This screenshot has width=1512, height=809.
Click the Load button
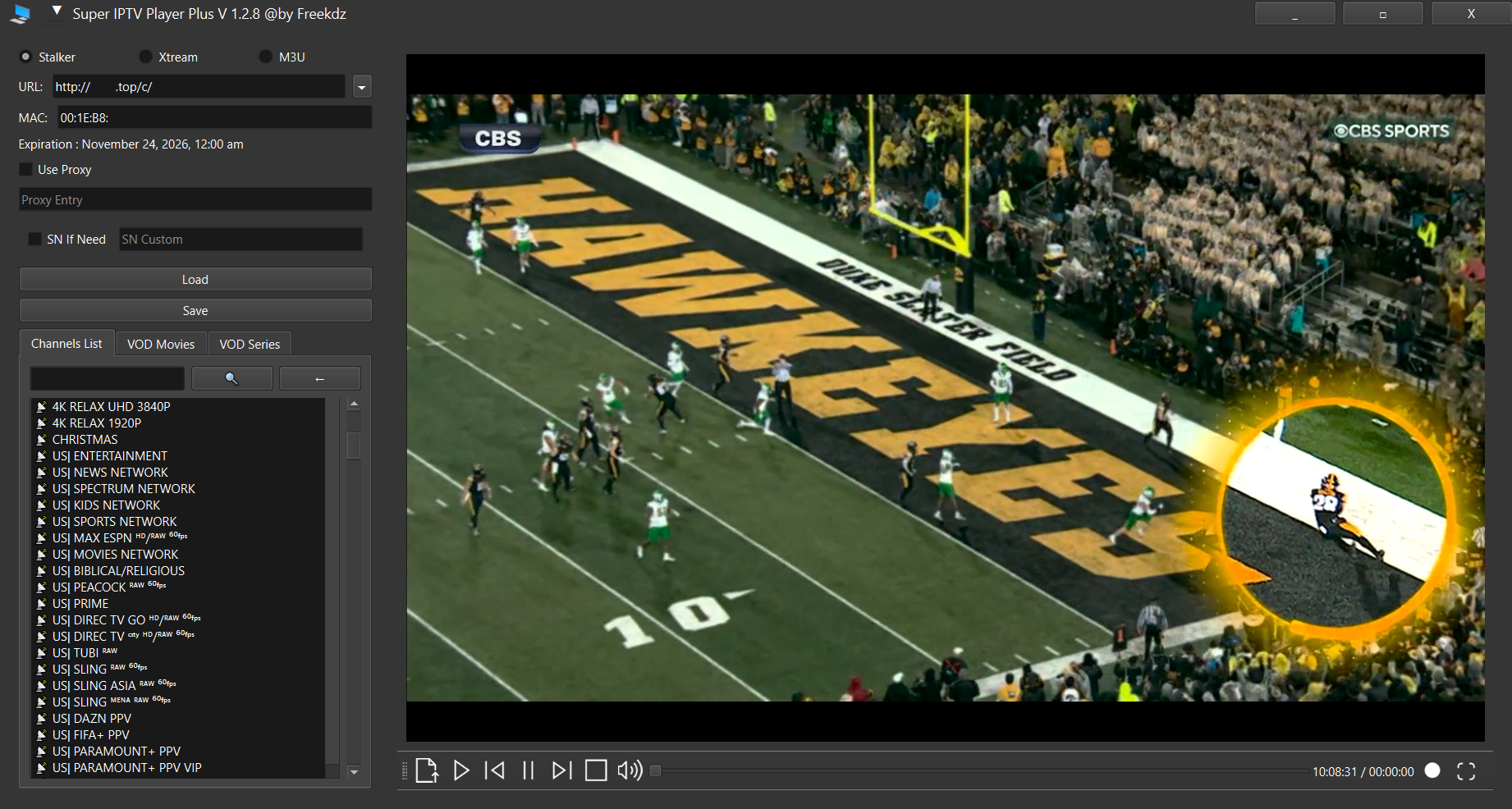coord(195,280)
